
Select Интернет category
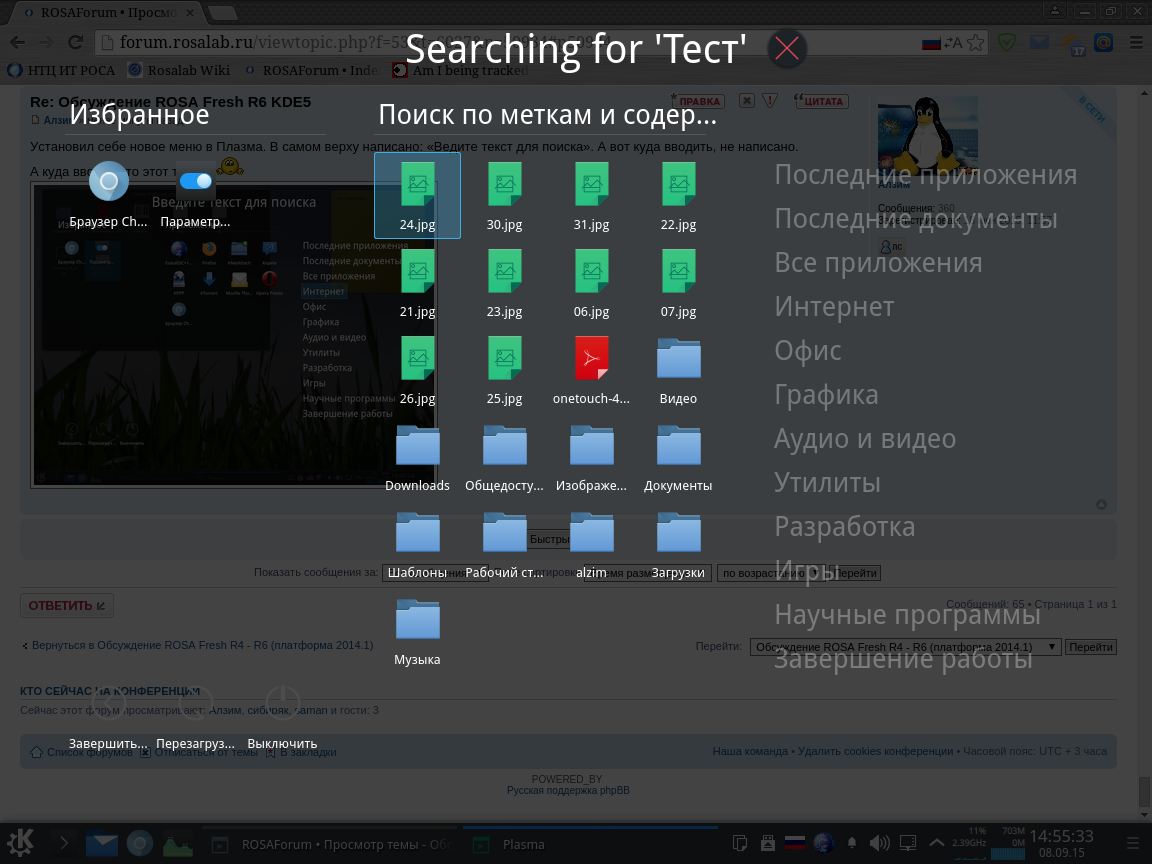[834, 306]
